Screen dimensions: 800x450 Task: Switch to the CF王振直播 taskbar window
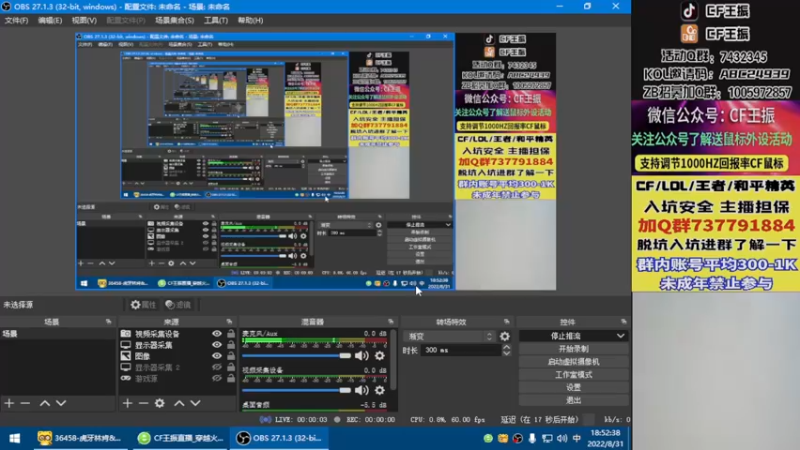(x=181, y=438)
